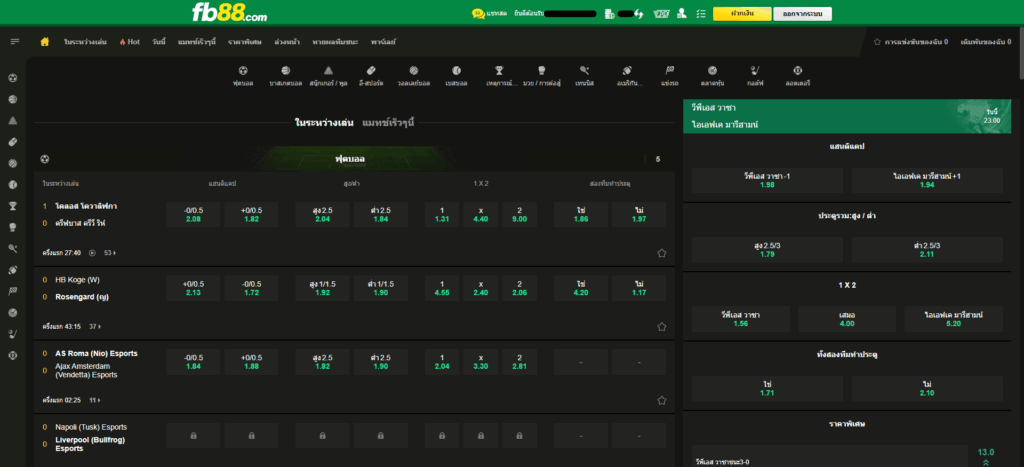Open the ในระหว่างเล่น item in the top menu
1024x467 pixels.
tap(85, 42)
